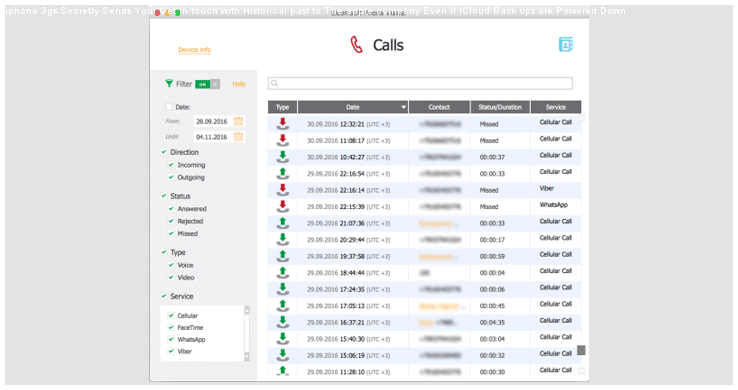Select incoming call icon at 15:40:30
The image size is (738, 390).
tap(282, 338)
